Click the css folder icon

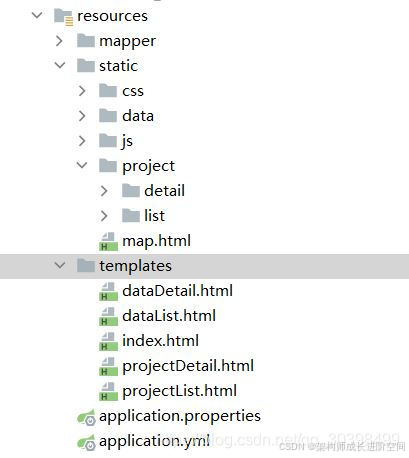108,90
